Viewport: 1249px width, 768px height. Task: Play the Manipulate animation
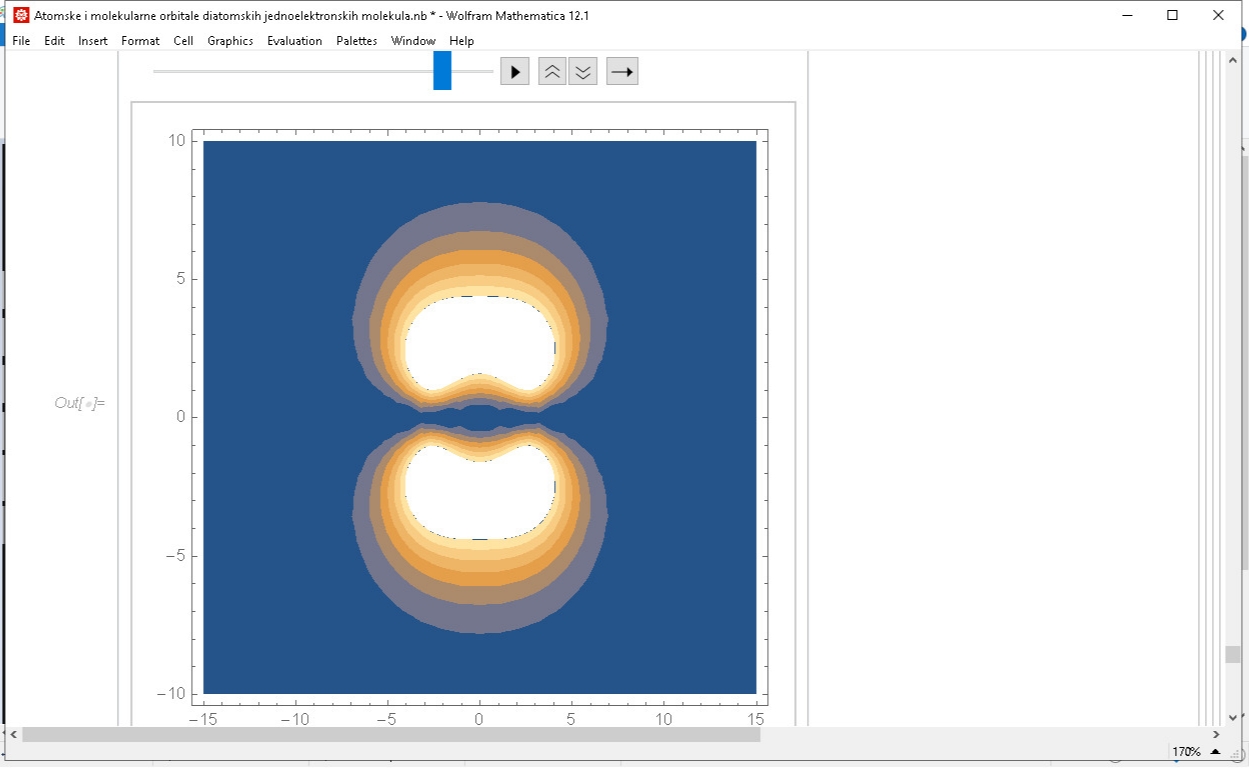click(515, 72)
